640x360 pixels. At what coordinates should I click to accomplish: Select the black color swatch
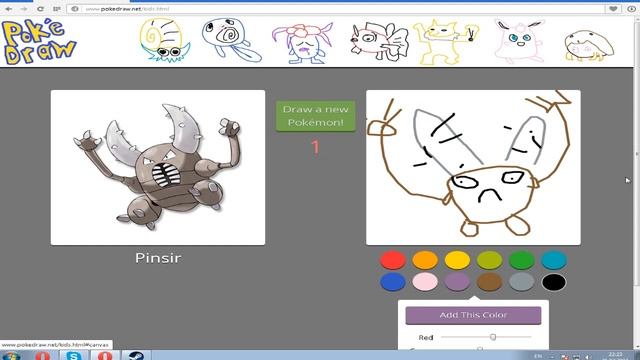click(x=554, y=282)
